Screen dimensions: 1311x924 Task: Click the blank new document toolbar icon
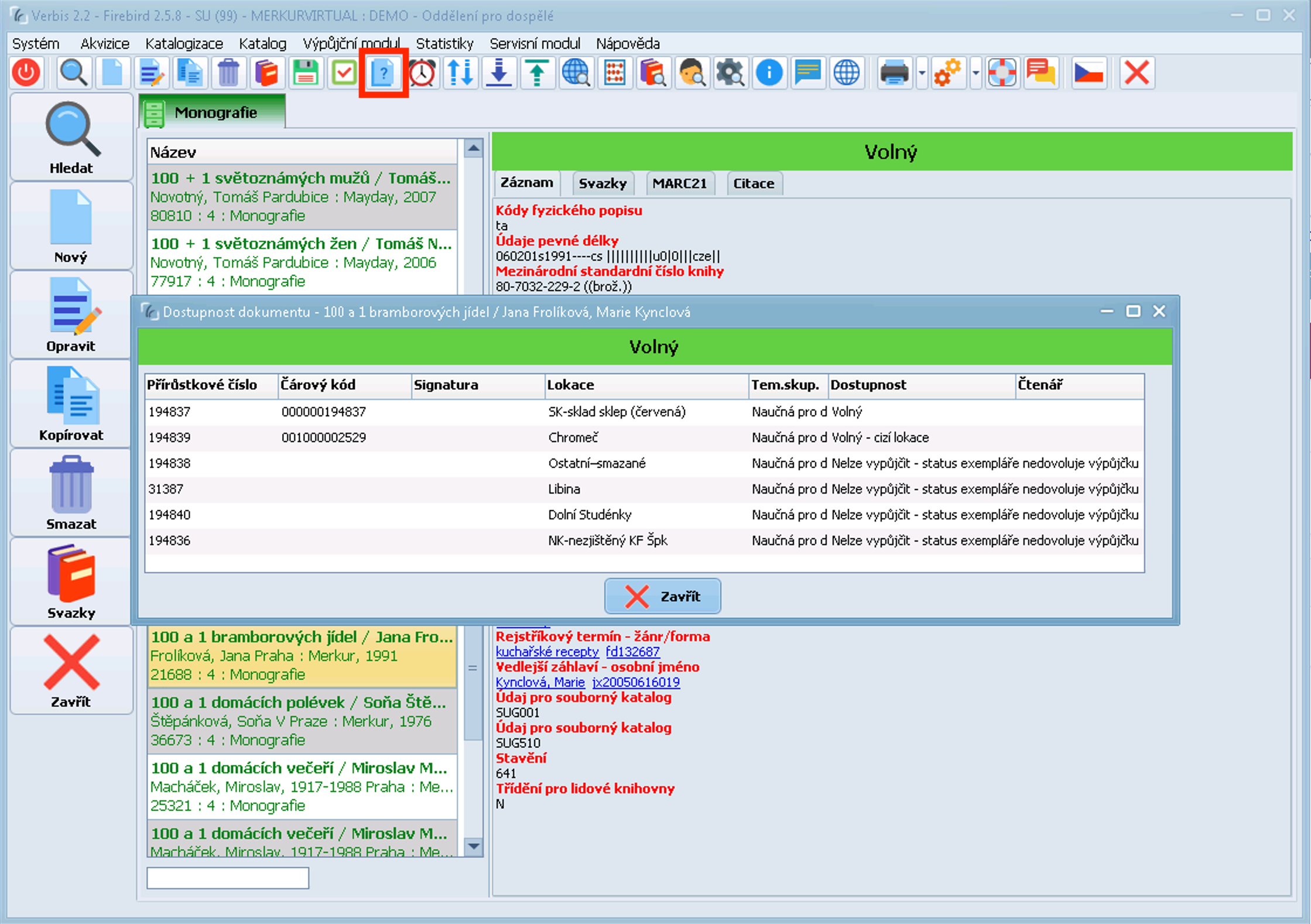click(112, 73)
